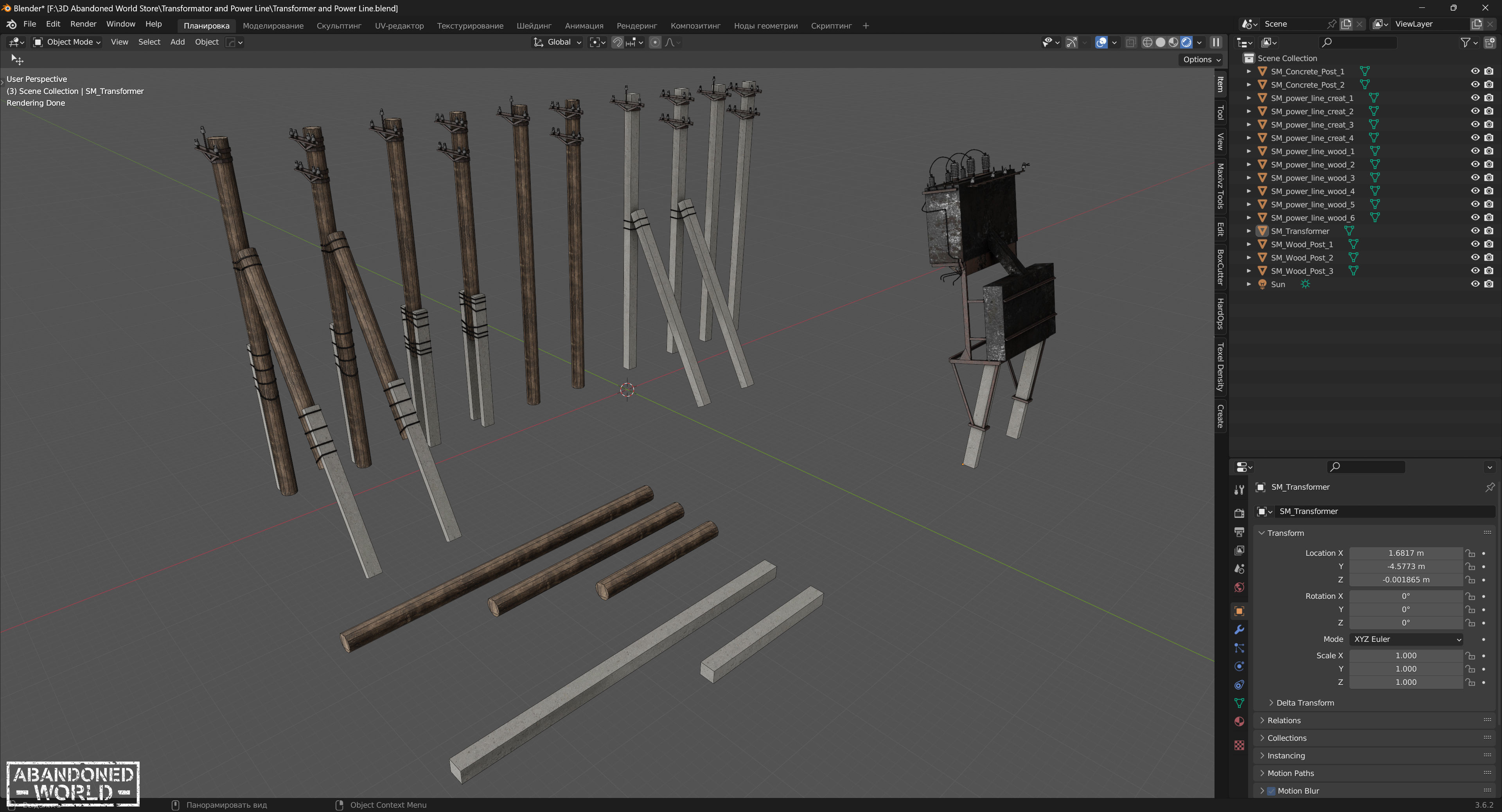Open the Object Data mesh properties tab
Screen dimensions: 1502x812
pyautogui.click(x=1239, y=703)
